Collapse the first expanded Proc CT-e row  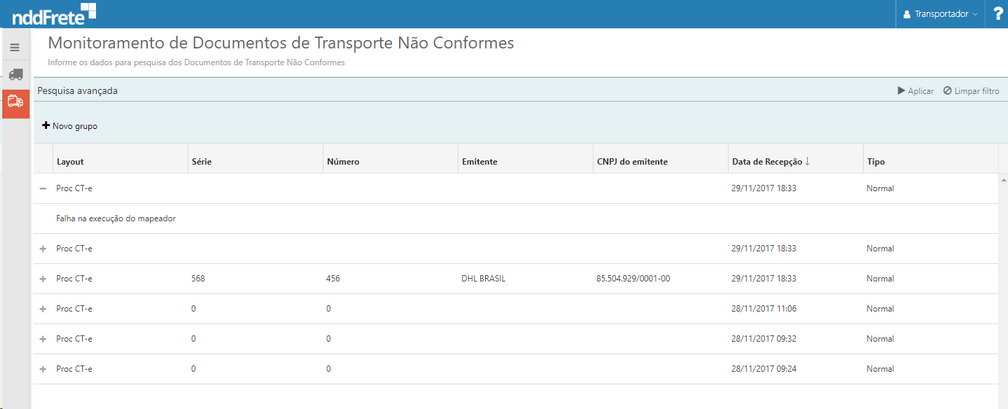(43, 188)
